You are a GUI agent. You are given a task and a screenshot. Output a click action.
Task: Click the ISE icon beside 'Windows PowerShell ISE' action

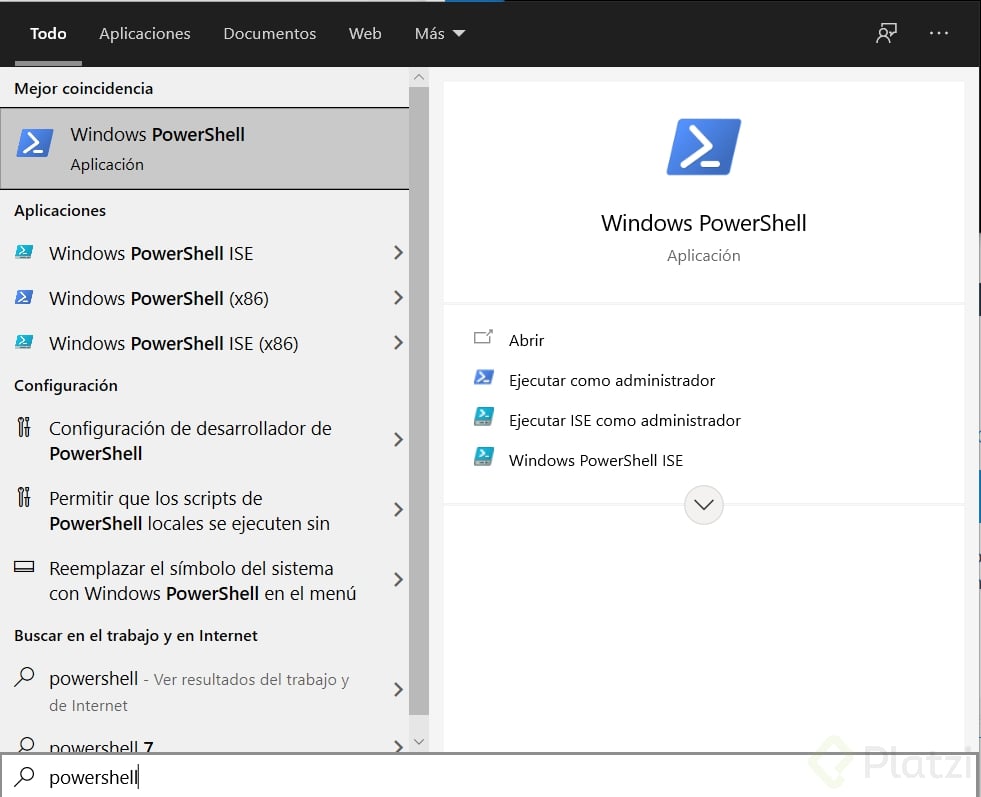pyautogui.click(x=483, y=457)
